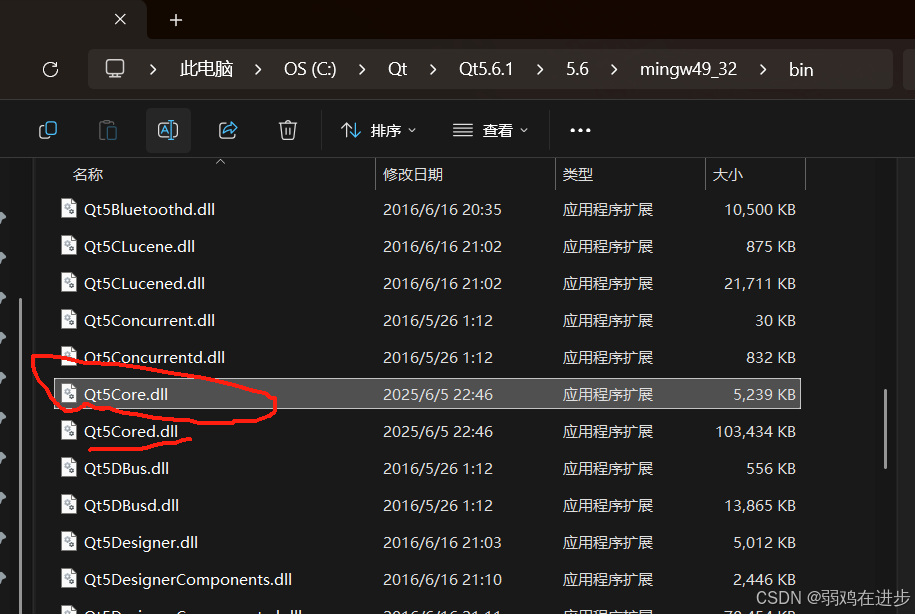Image resolution: width=915 pixels, height=614 pixels.
Task: Click the share icon in toolbar
Action: (x=228, y=130)
